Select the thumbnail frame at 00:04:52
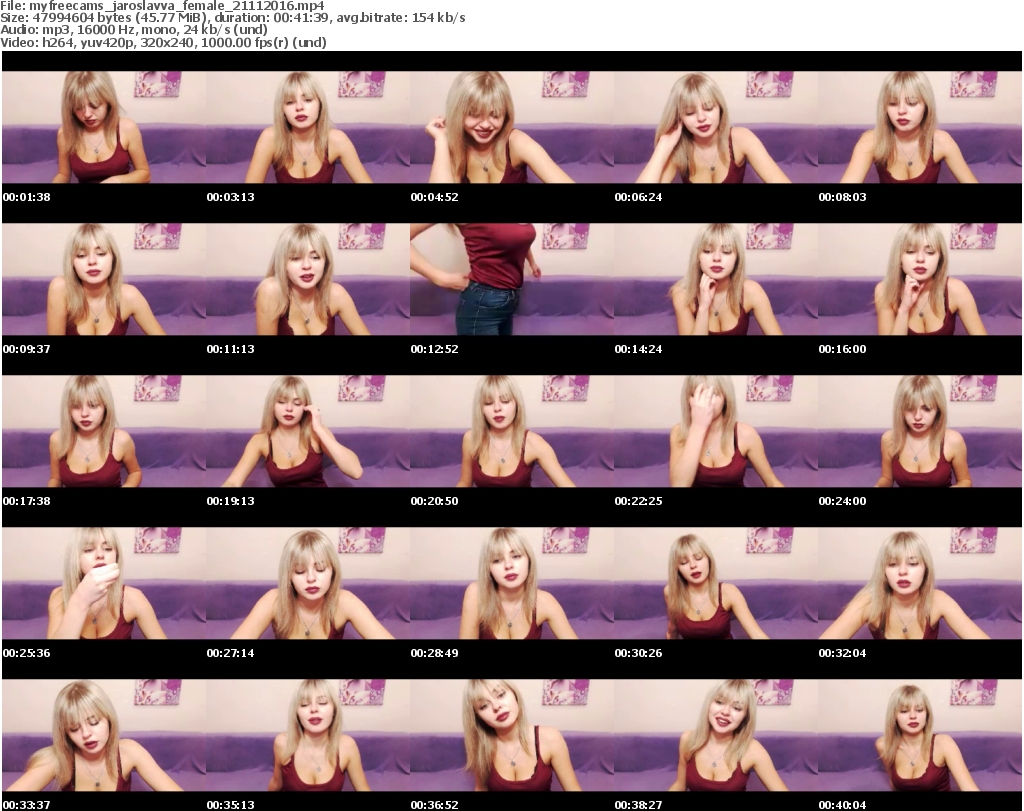This screenshot has width=1024, height=811. coord(512,127)
